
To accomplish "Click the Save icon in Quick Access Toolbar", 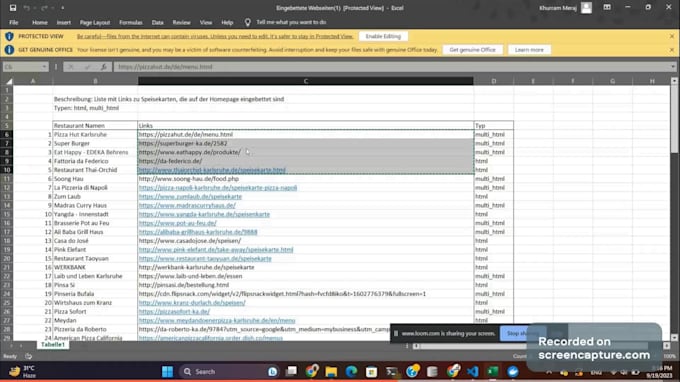I will [x=13, y=8].
